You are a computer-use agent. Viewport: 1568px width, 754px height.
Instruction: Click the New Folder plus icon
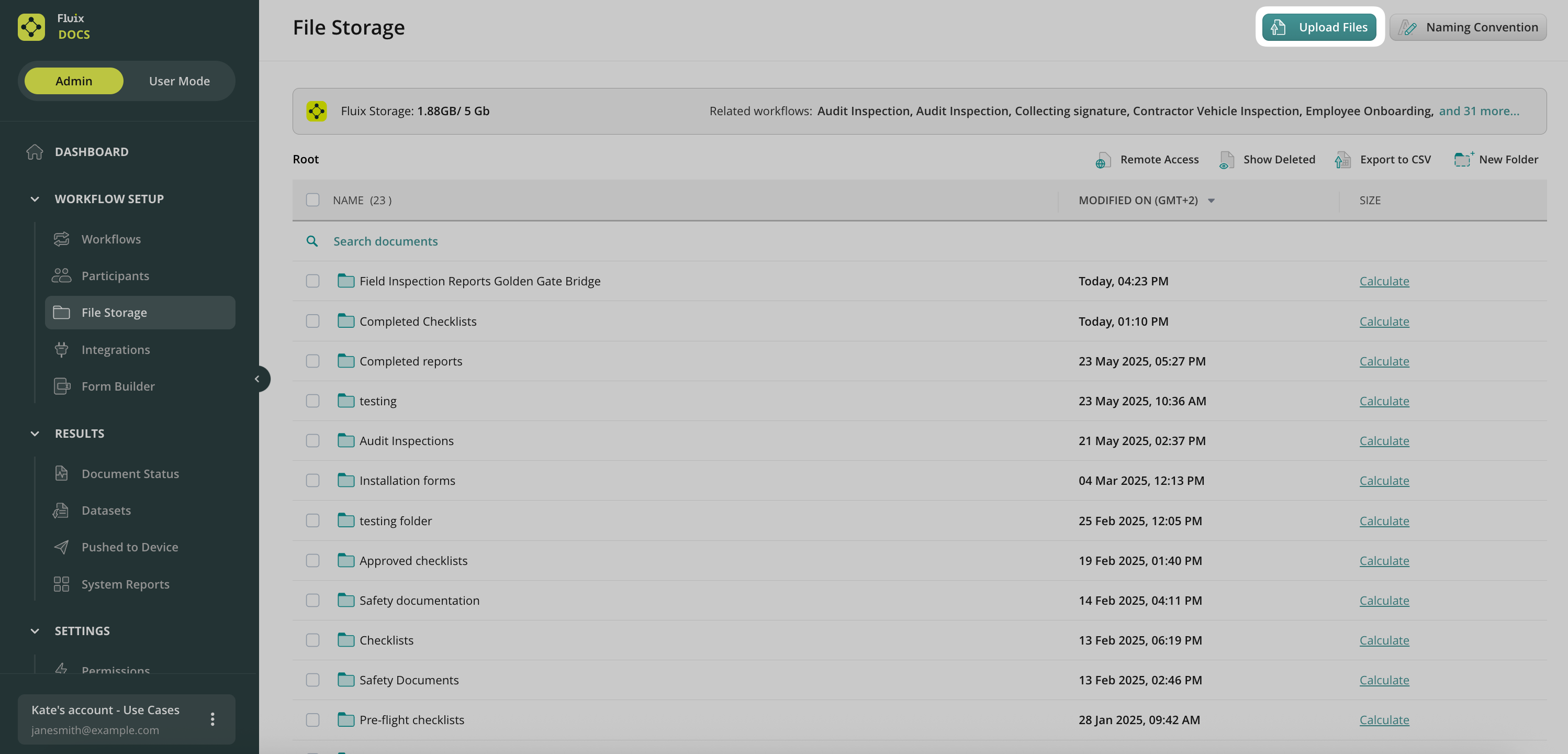pos(1463,160)
